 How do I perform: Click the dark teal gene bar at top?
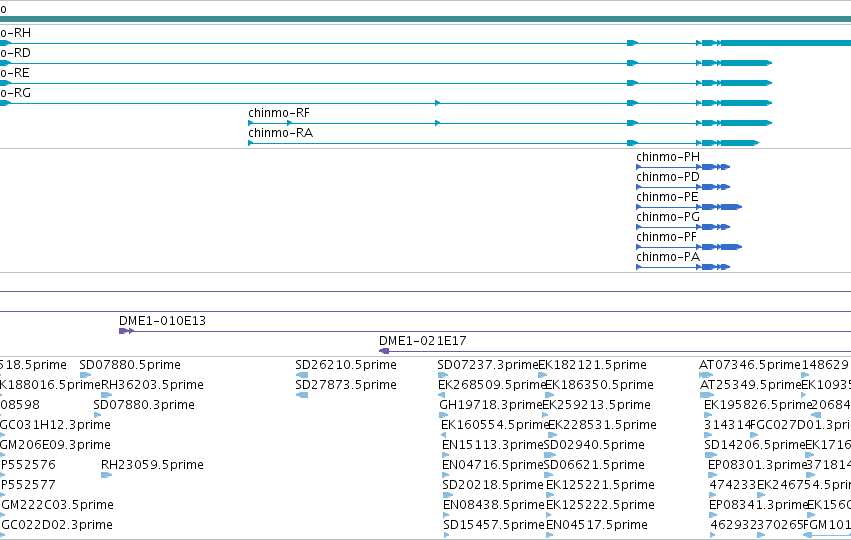[426, 19]
